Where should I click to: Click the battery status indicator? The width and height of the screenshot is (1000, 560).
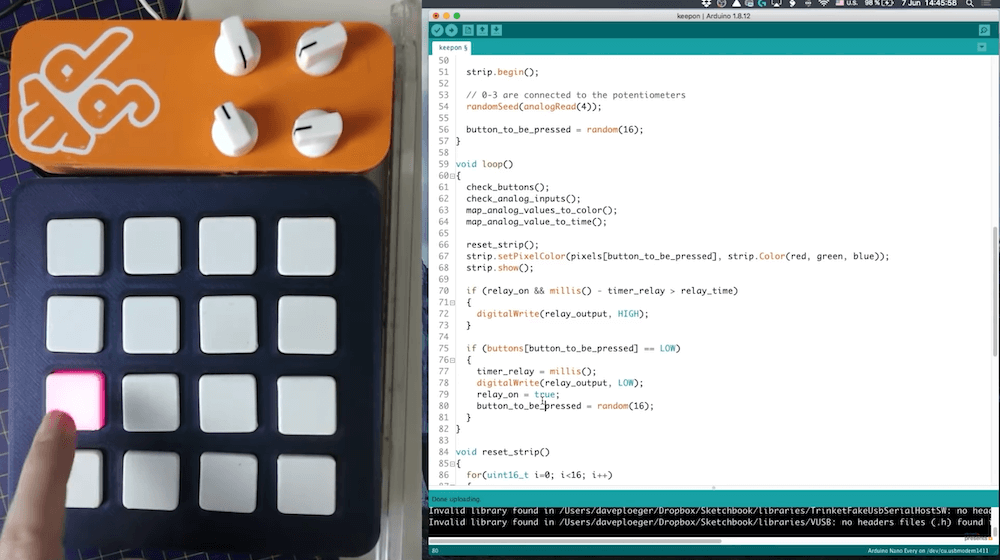pos(879,3)
